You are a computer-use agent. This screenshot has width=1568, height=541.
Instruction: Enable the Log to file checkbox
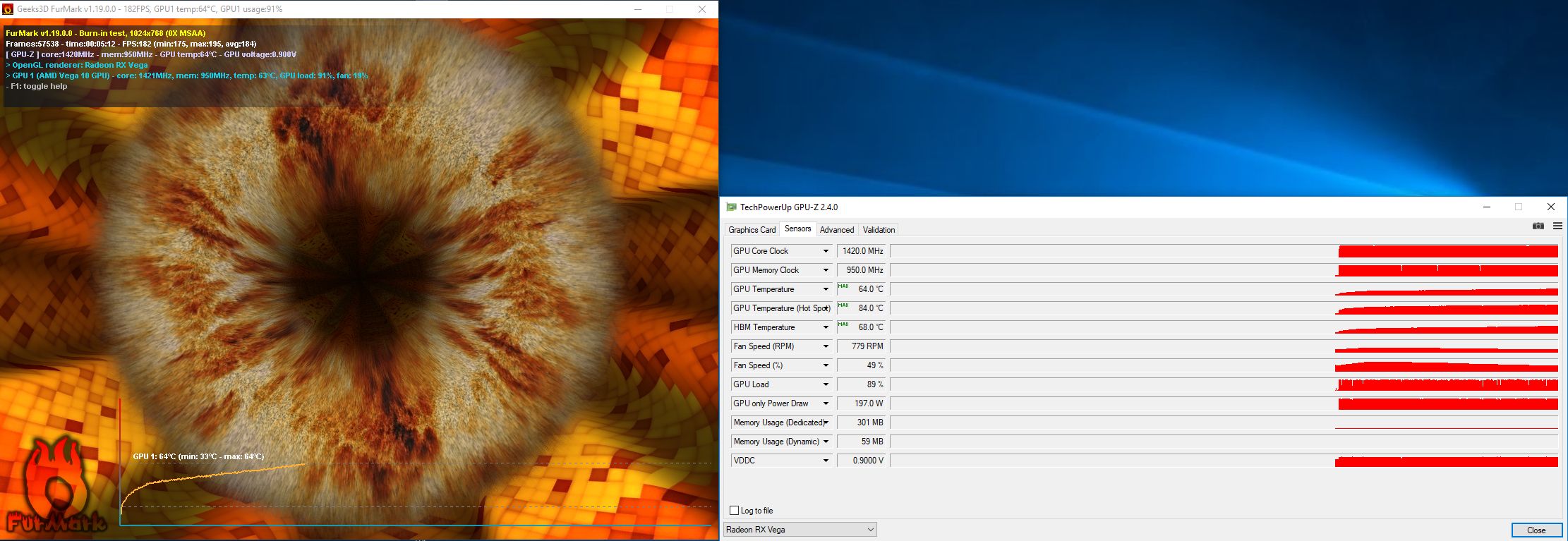pos(734,510)
